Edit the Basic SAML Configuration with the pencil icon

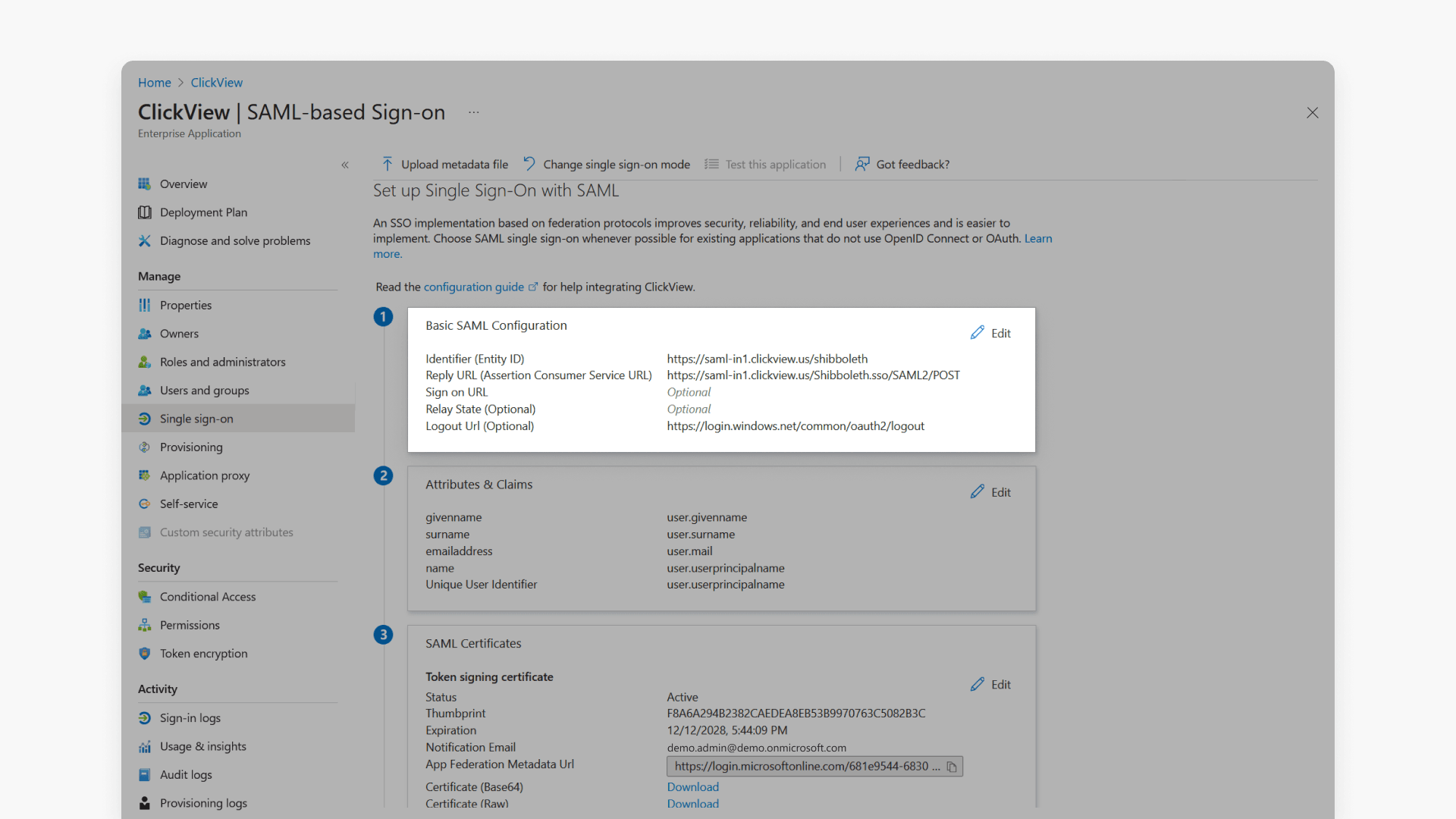[x=977, y=332]
